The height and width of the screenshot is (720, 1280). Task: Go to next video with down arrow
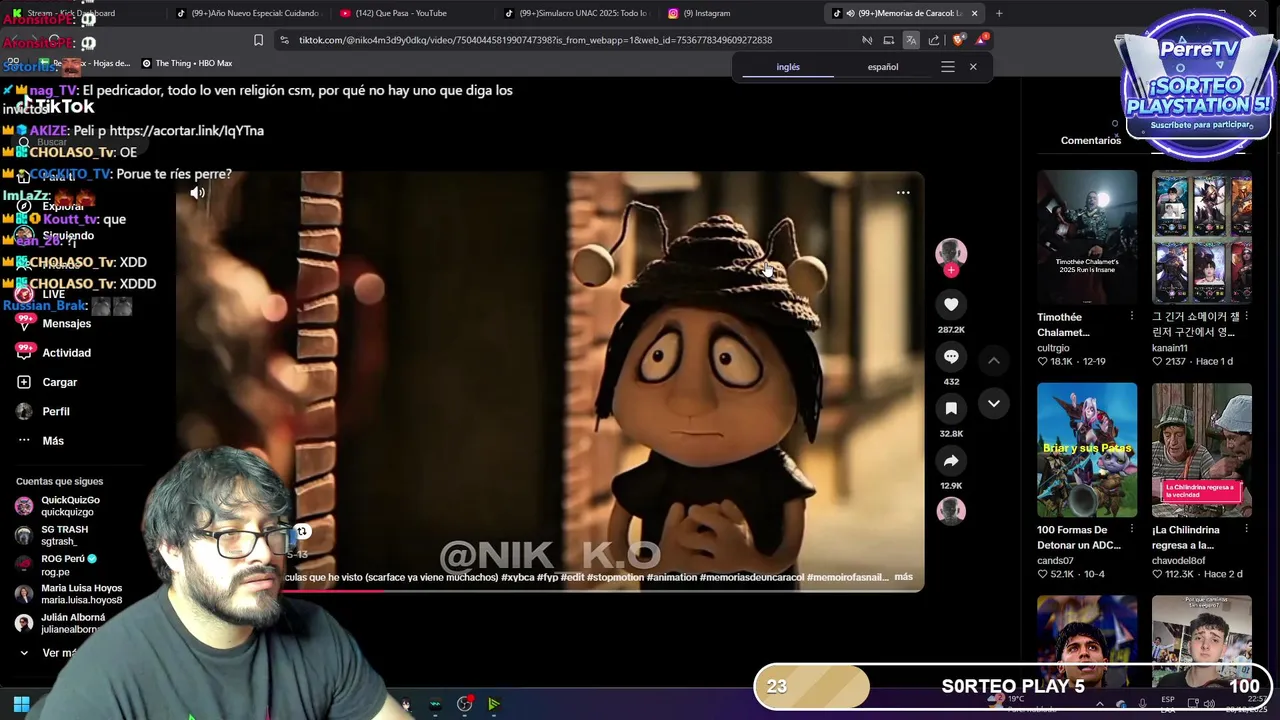994,403
